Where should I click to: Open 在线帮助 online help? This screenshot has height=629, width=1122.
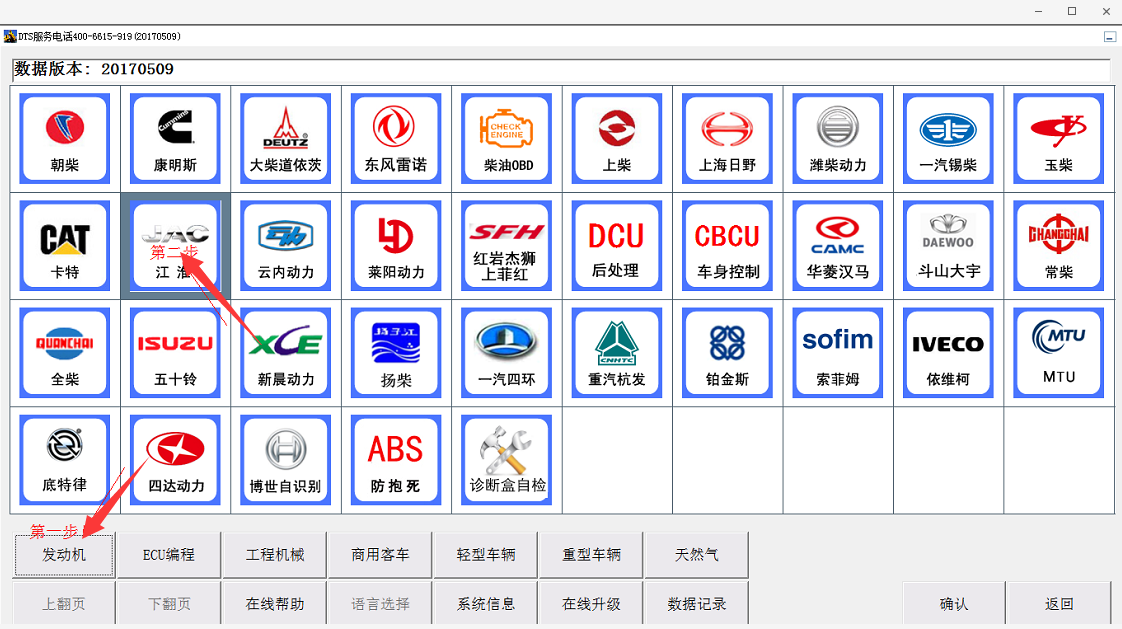click(275, 603)
